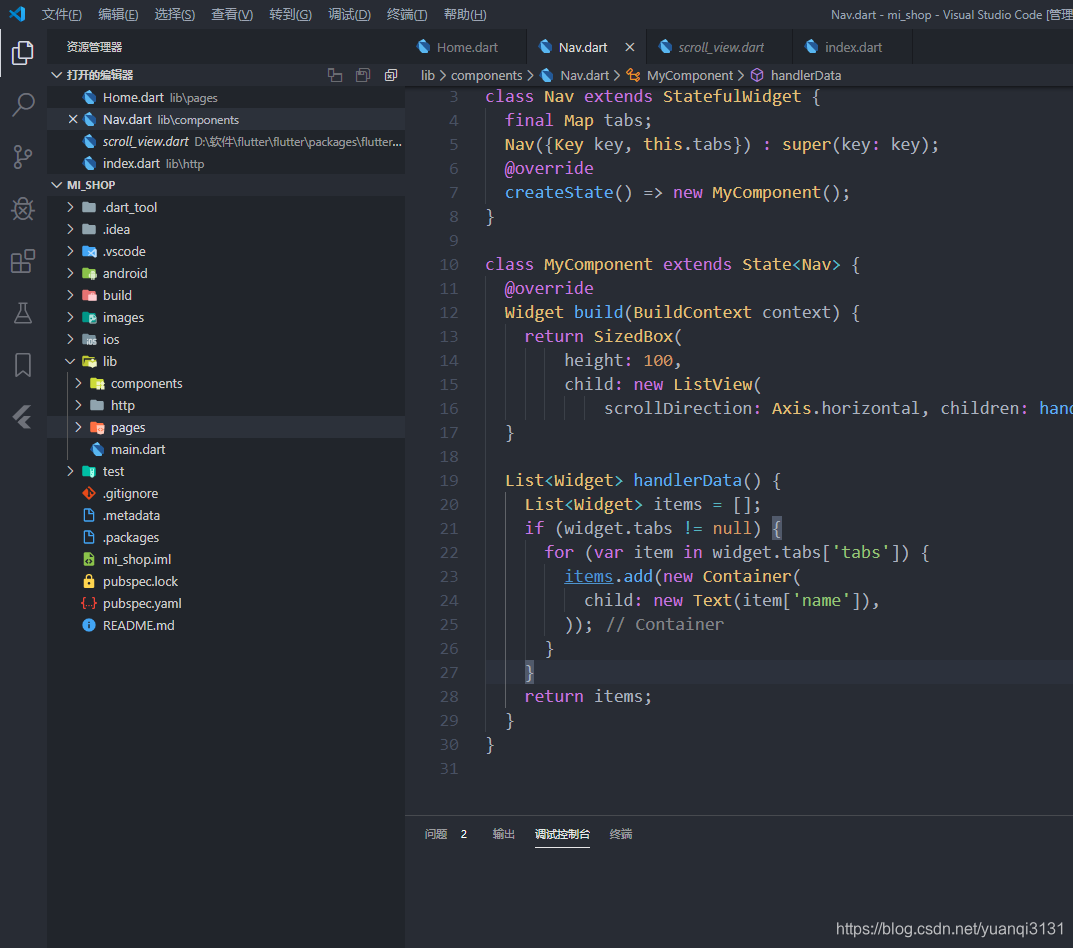Click components in the breadcrumb path
Screen dimensions: 1073x948
coord(487,75)
